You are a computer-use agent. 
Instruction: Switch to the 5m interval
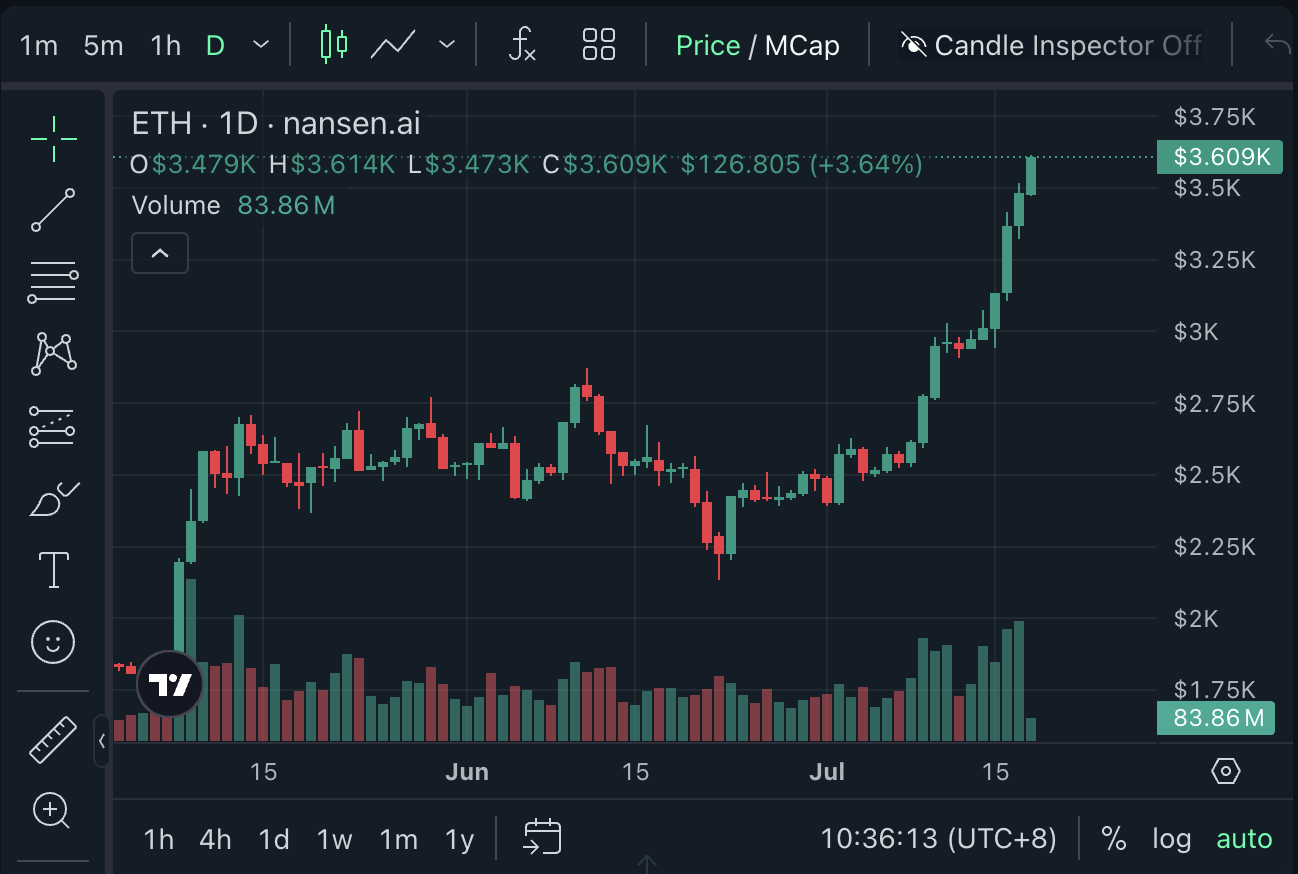coord(102,45)
